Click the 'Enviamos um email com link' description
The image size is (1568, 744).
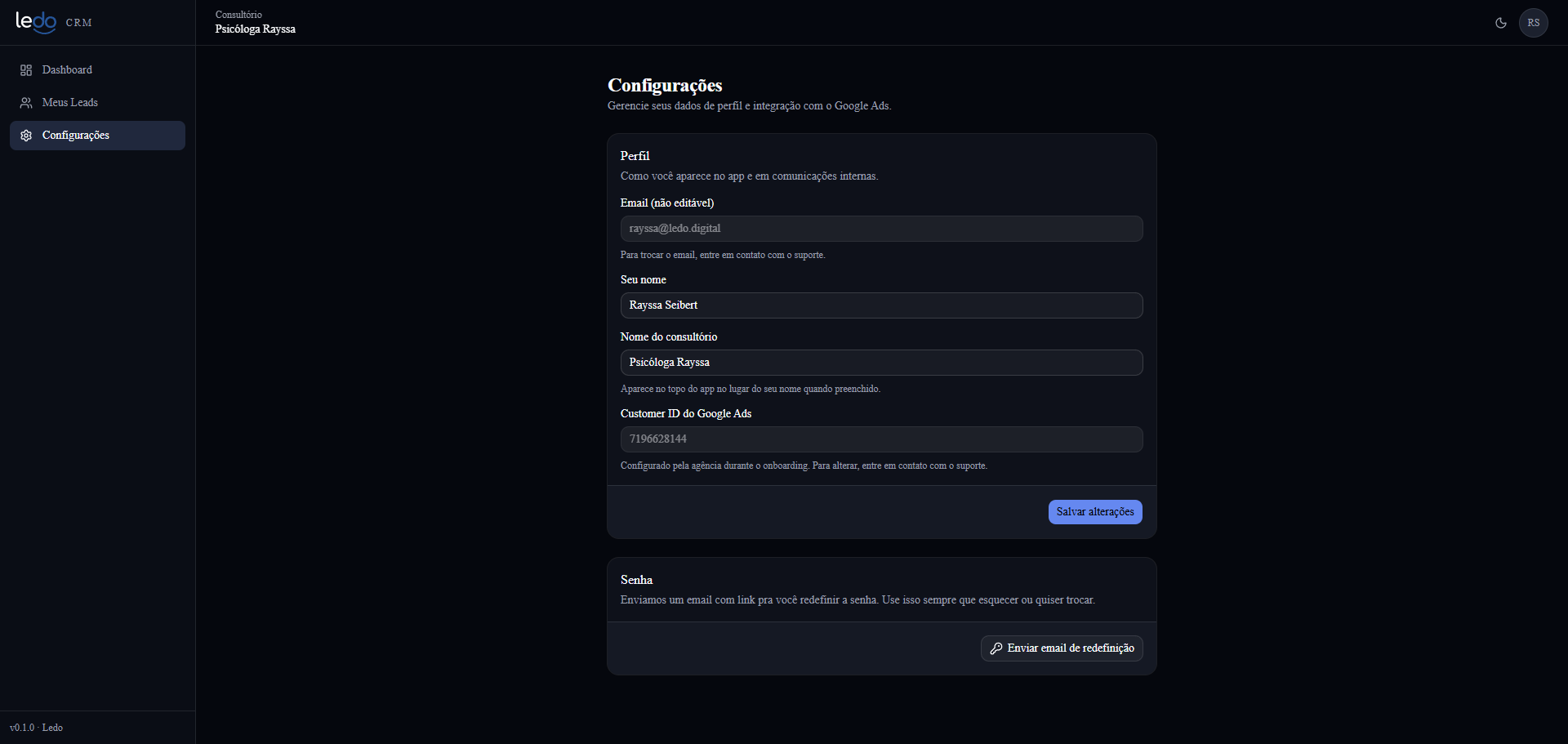point(857,600)
